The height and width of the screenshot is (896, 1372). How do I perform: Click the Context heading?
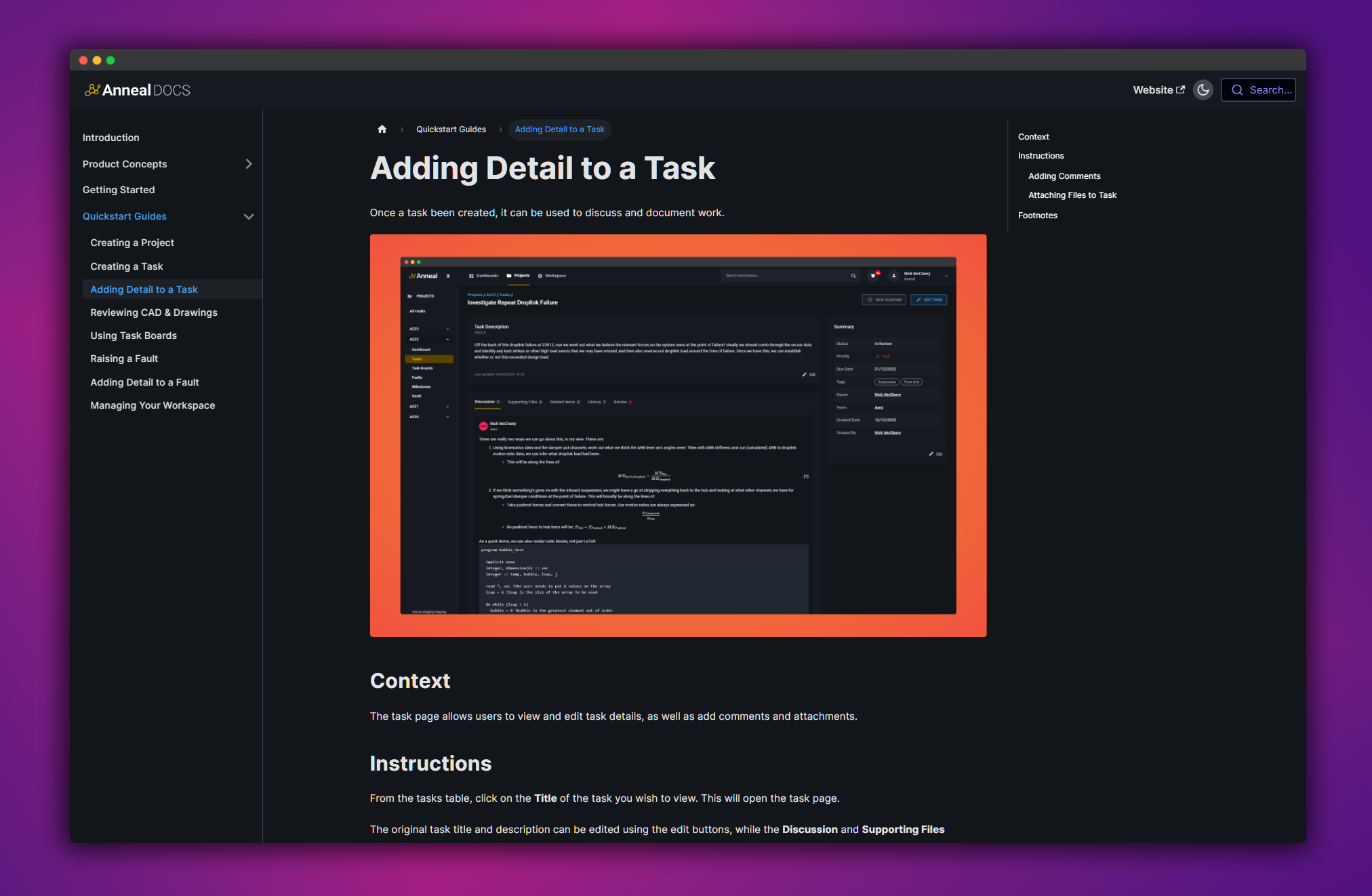click(410, 680)
